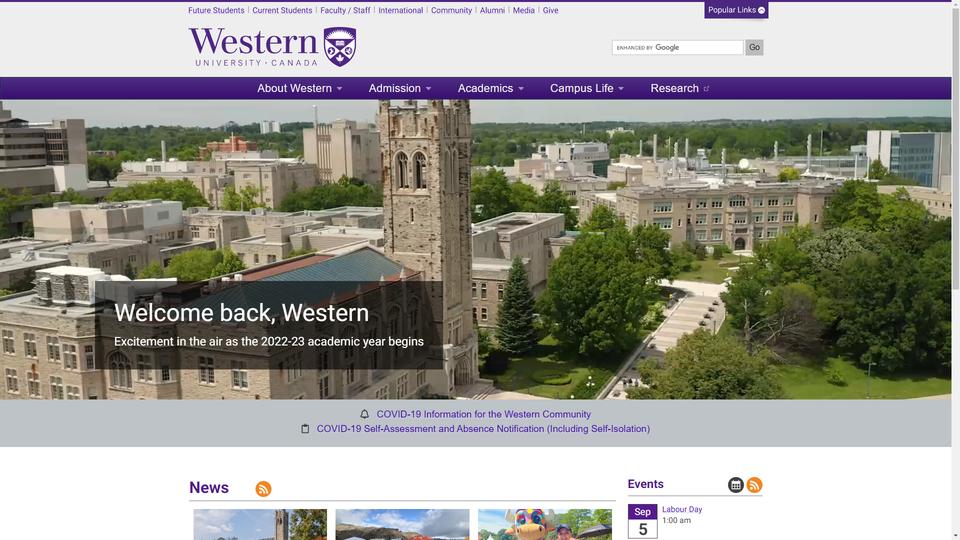Focus the Google search input field

[x=677, y=47]
